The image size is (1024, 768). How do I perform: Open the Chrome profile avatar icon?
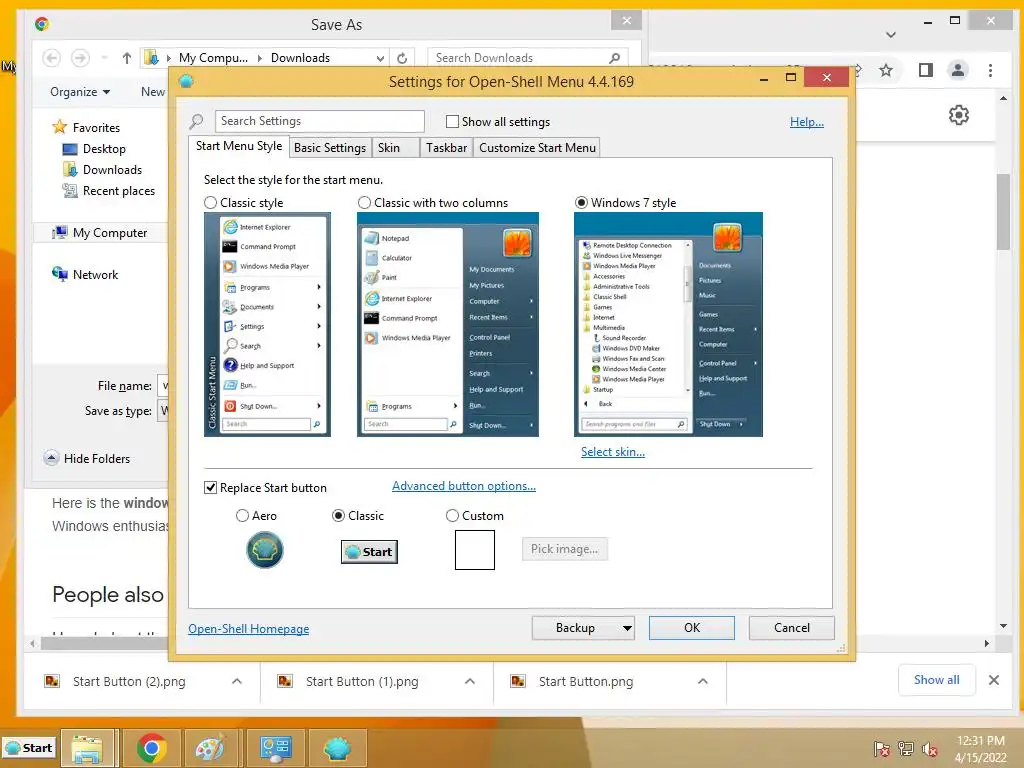click(x=958, y=70)
